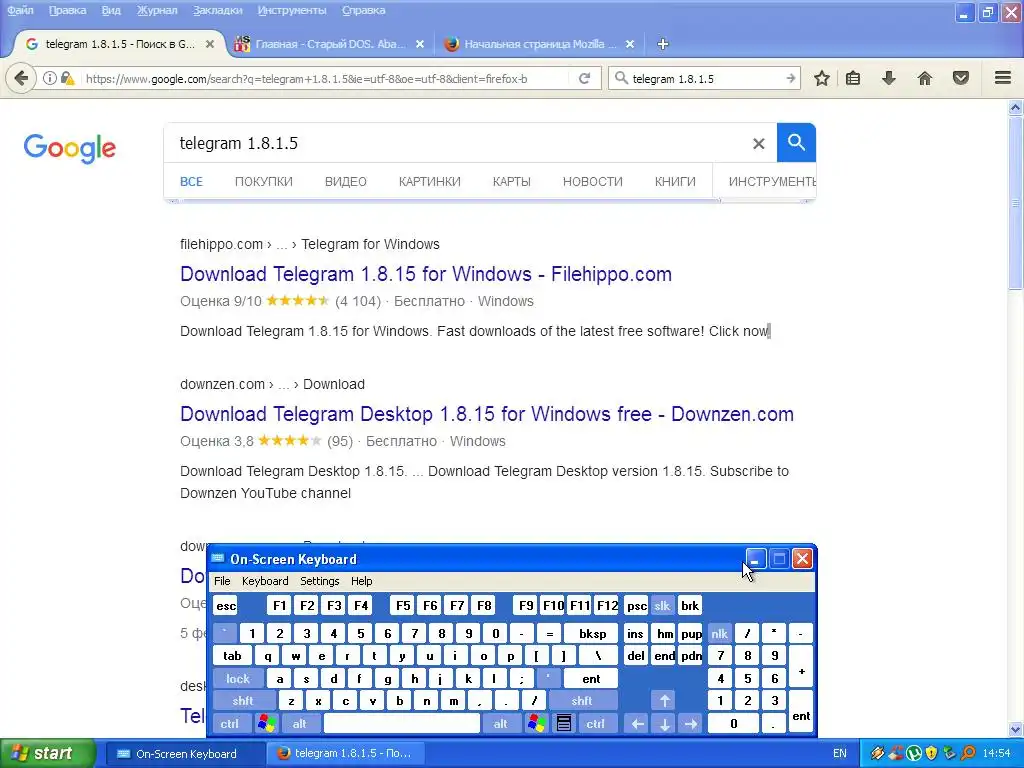1024x768 pixels.
Task: Open КНИГИ search tab
Action: click(675, 182)
